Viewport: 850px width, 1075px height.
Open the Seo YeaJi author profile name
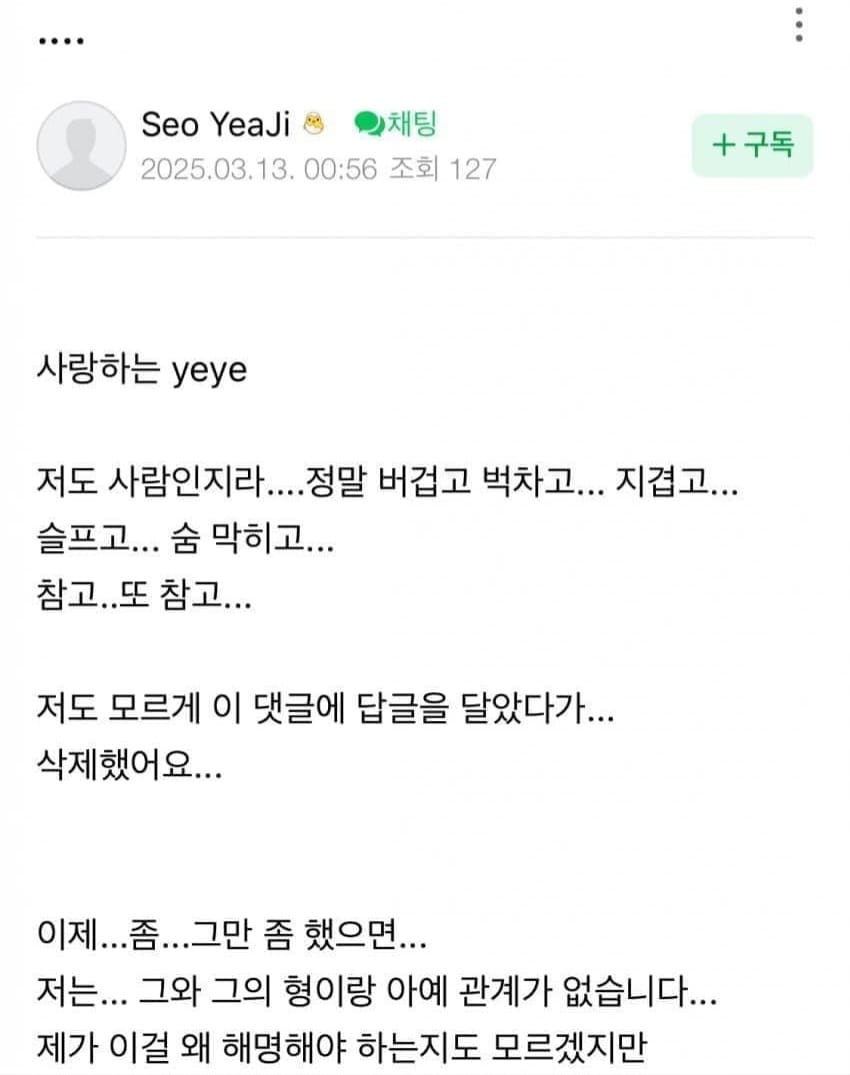point(215,125)
